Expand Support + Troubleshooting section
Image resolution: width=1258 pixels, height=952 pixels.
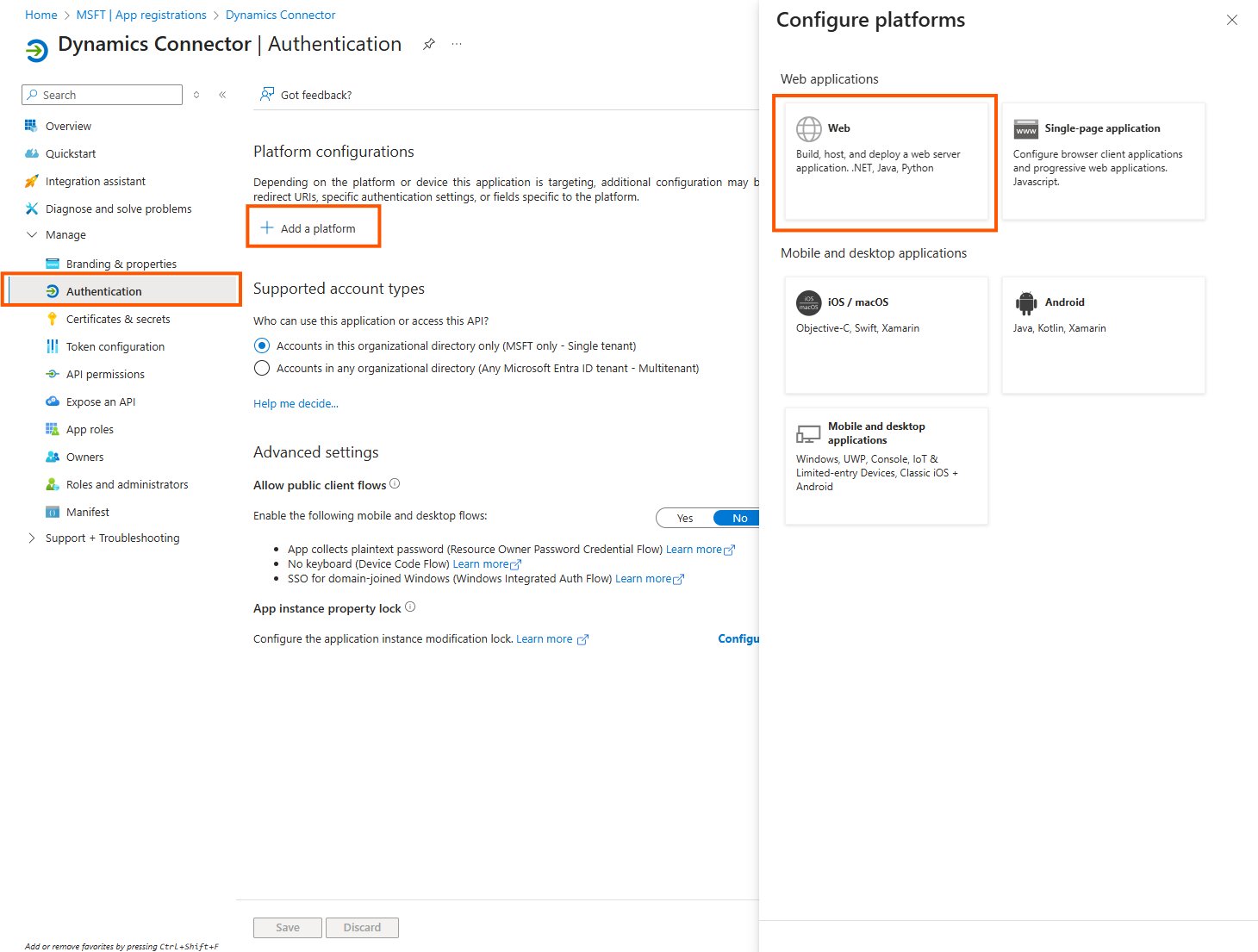pyautogui.click(x=32, y=538)
